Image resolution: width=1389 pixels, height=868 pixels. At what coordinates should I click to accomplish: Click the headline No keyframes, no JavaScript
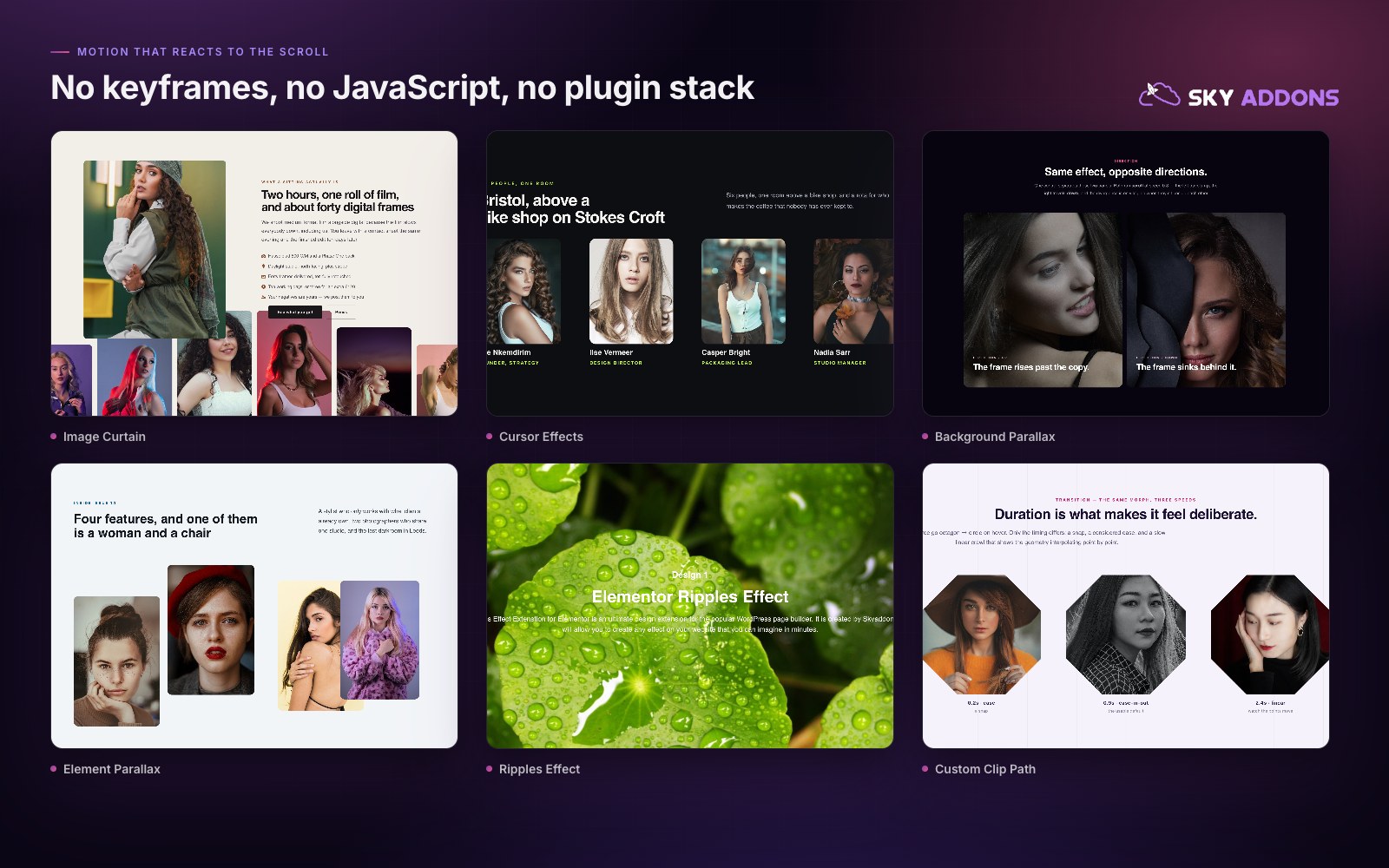point(403,88)
